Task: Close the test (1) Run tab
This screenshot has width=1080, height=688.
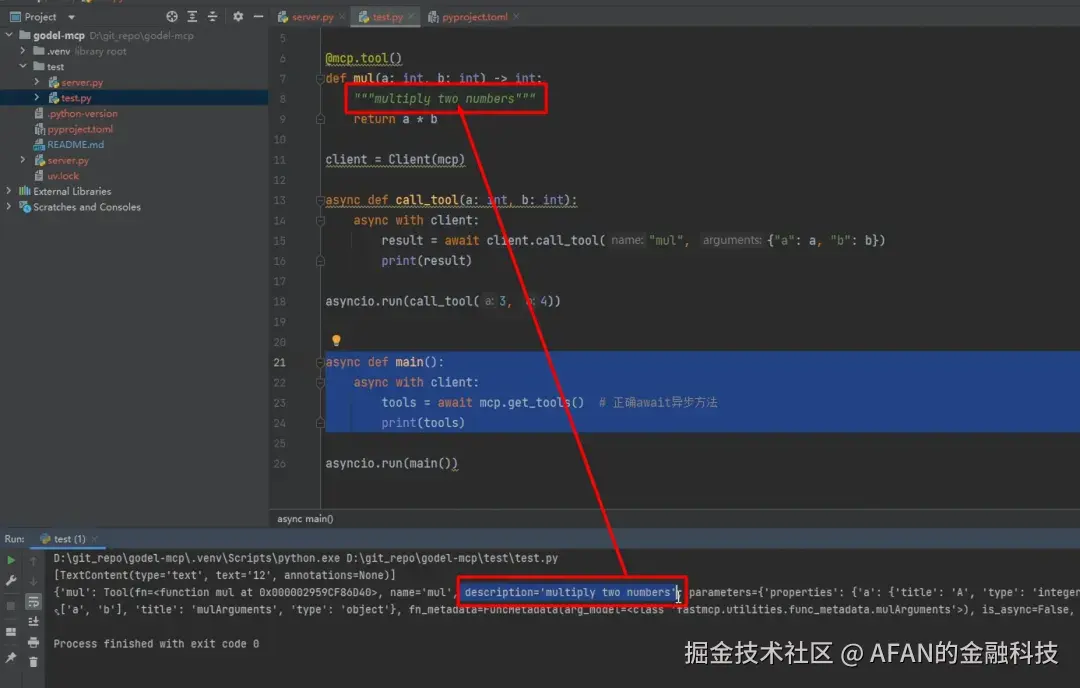Action: (94, 539)
